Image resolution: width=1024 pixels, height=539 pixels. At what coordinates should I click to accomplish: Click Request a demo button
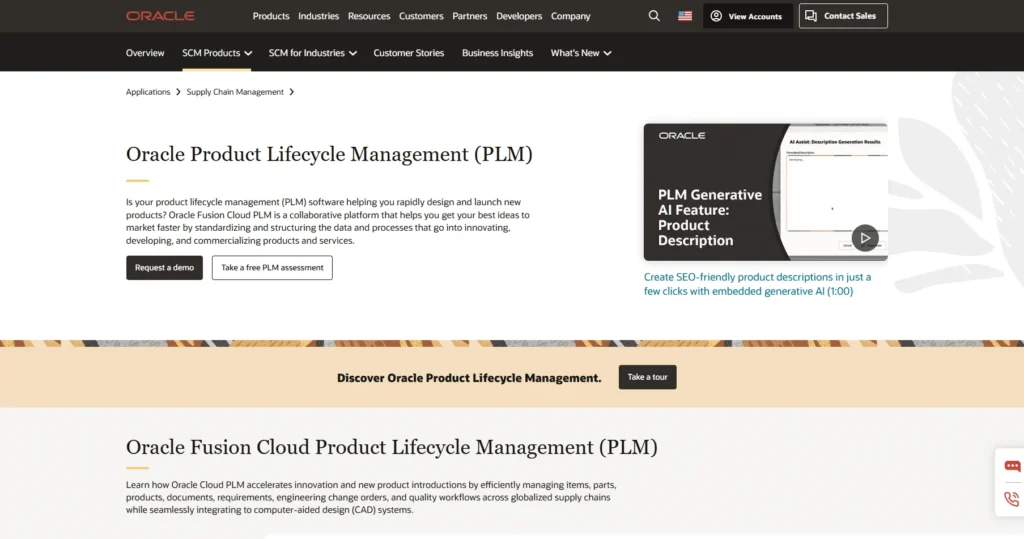coord(165,268)
